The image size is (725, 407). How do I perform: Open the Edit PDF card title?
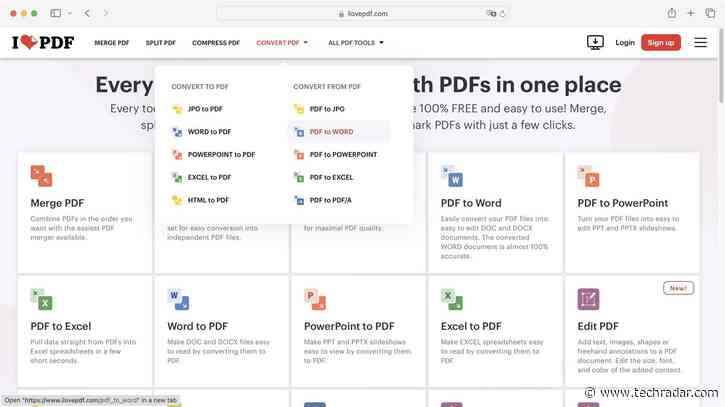pos(598,327)
